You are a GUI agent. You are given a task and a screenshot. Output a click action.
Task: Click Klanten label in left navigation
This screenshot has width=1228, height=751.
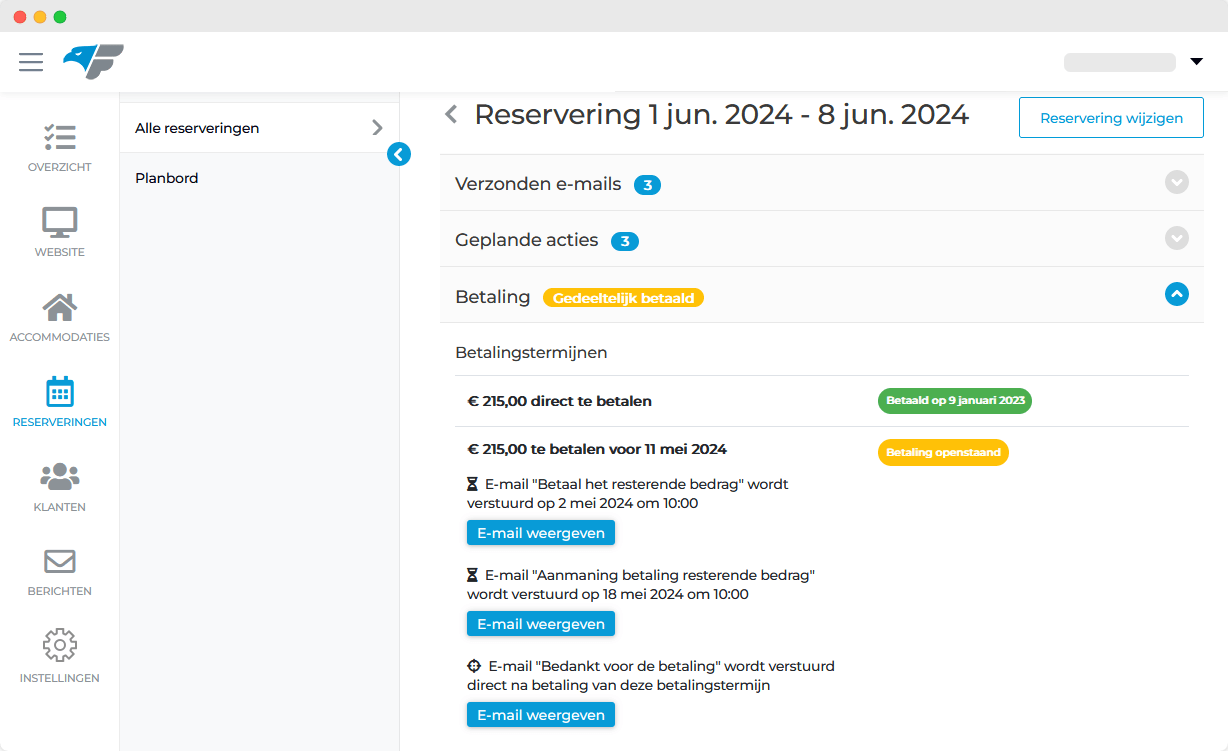(x=60, y=507)
